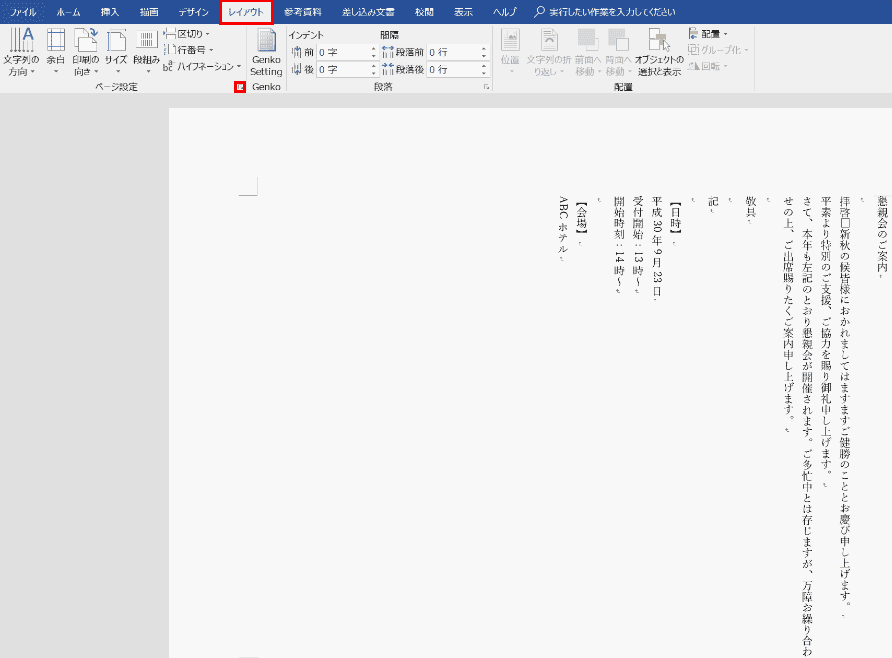Image resolution: width=892 pixels, height=658 pixels.
Task: Click the 段組み columns icon
Action: 146,52
